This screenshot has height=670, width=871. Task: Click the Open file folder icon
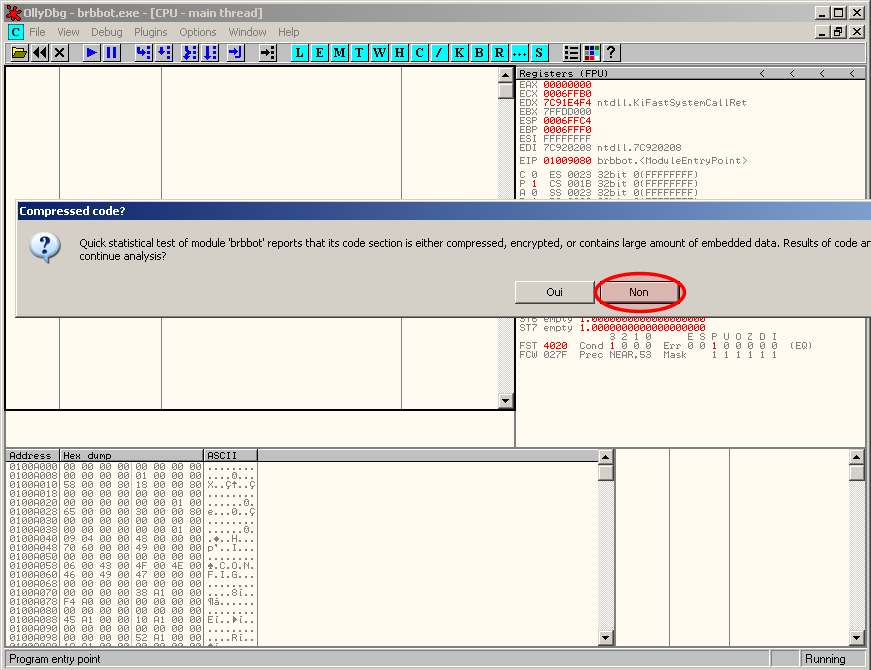pos(19,53)
